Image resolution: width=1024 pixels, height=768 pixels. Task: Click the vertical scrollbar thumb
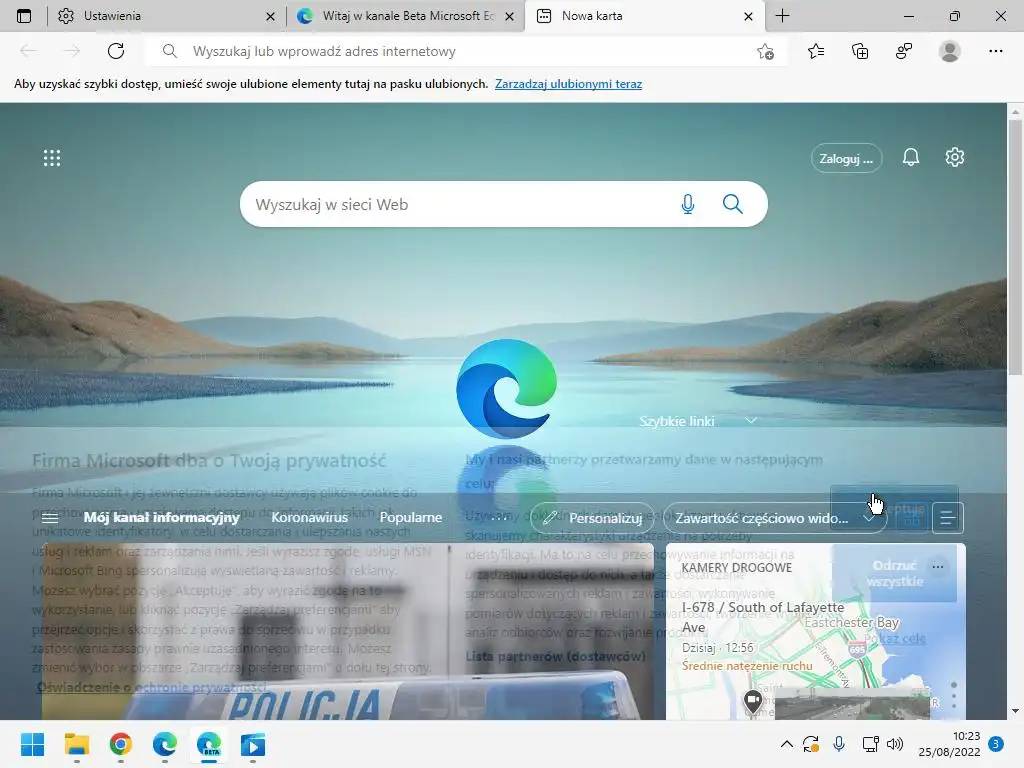tap(1015, 248)
